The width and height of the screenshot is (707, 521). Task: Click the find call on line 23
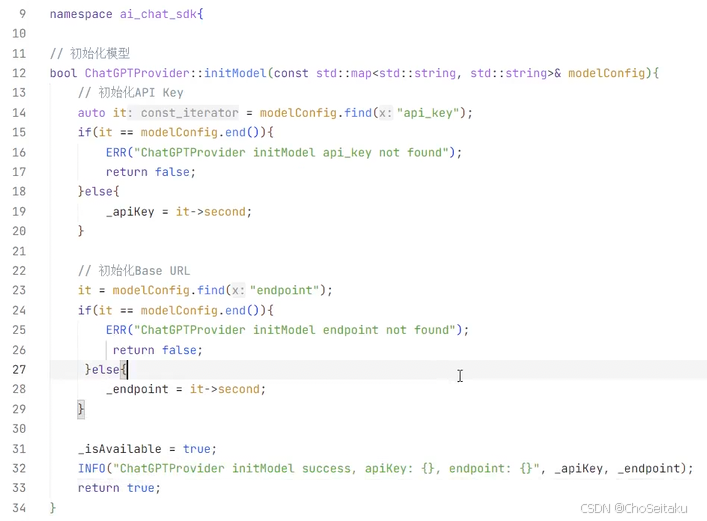point(211,290)
